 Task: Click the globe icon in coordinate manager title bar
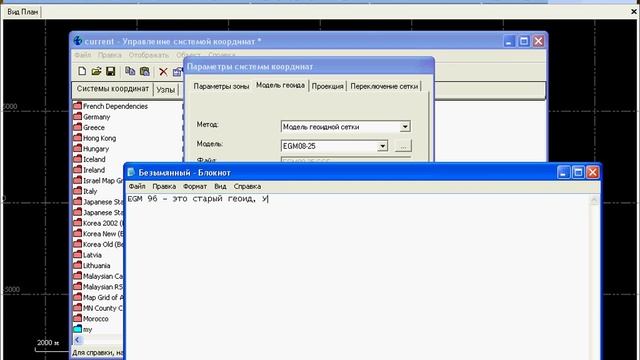[x=78, y=41]
